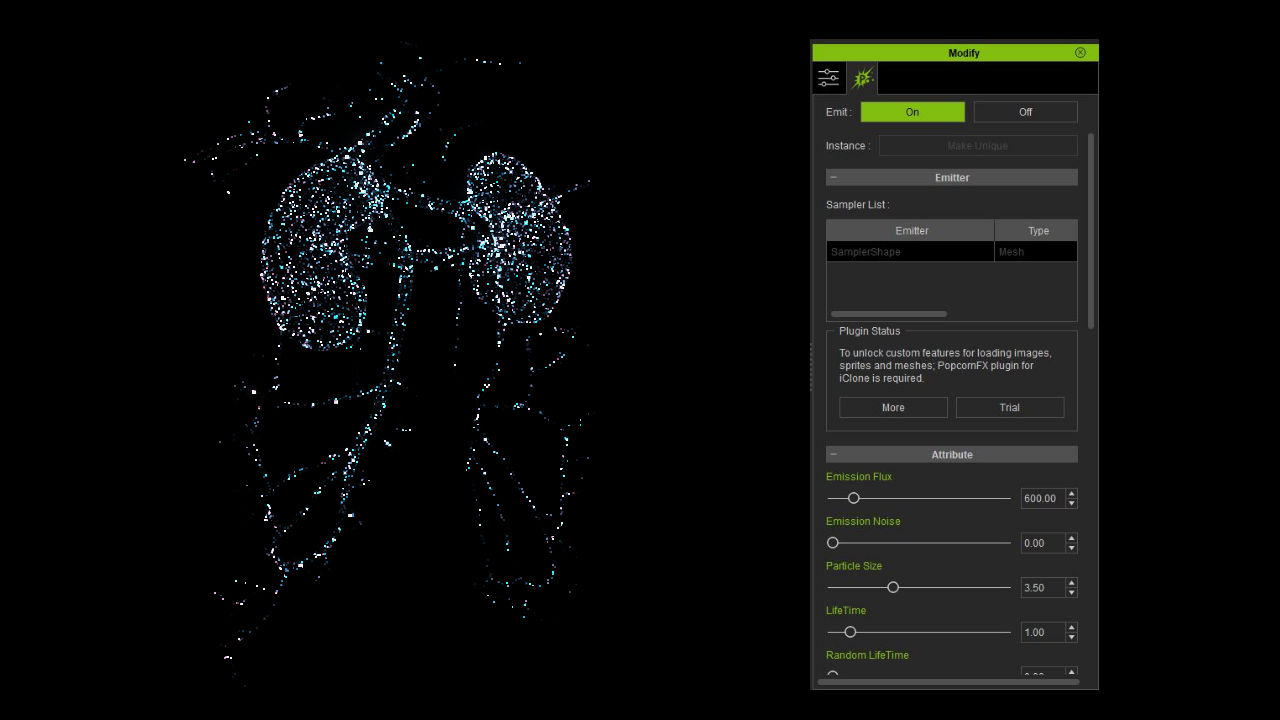
Task: Decrease Emission Flux with down arrow
Action: 1071,503
